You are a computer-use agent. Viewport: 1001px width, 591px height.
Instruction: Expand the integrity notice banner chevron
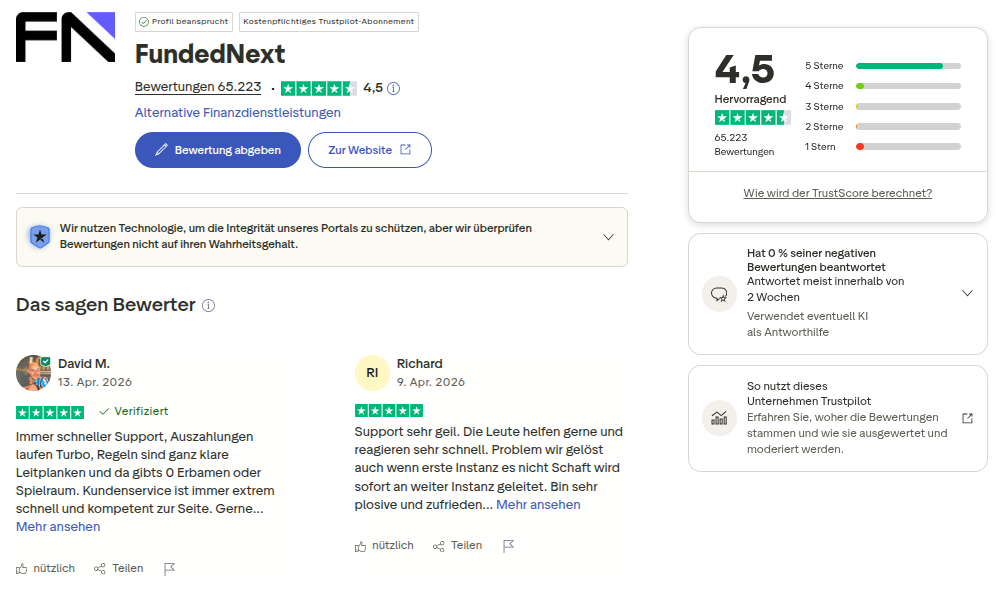tap(608, 237)
